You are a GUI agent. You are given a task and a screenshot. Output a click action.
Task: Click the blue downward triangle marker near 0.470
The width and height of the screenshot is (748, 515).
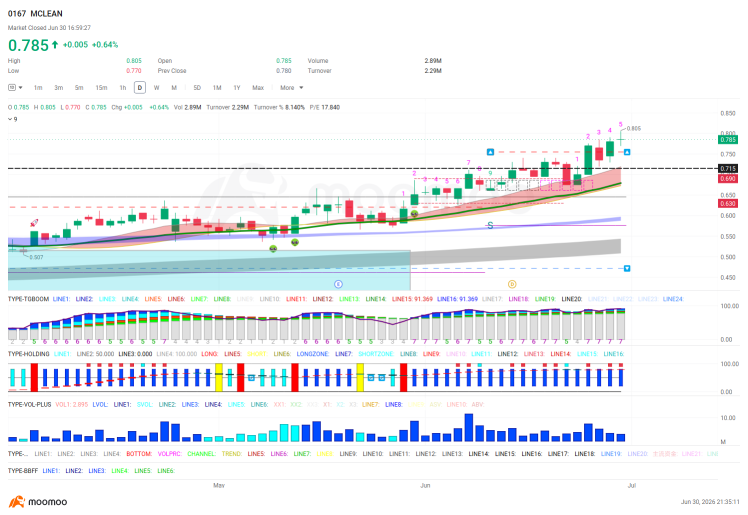click(x=627, y=268)
